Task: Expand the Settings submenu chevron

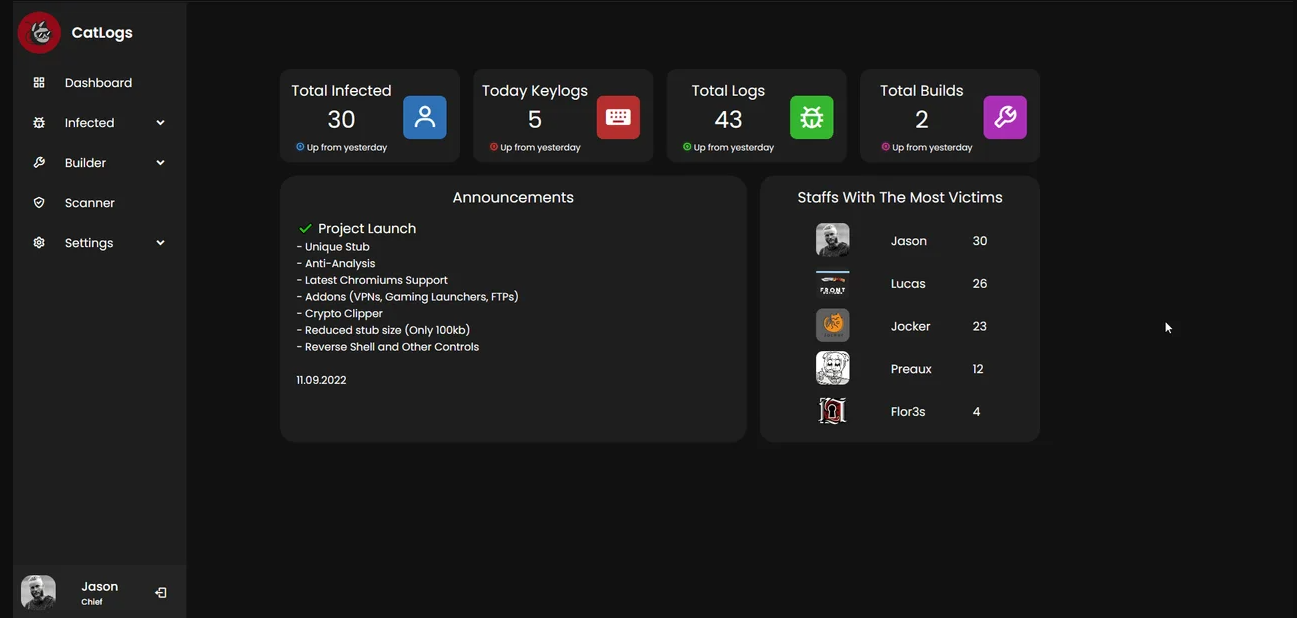Action: click(160, 243)
